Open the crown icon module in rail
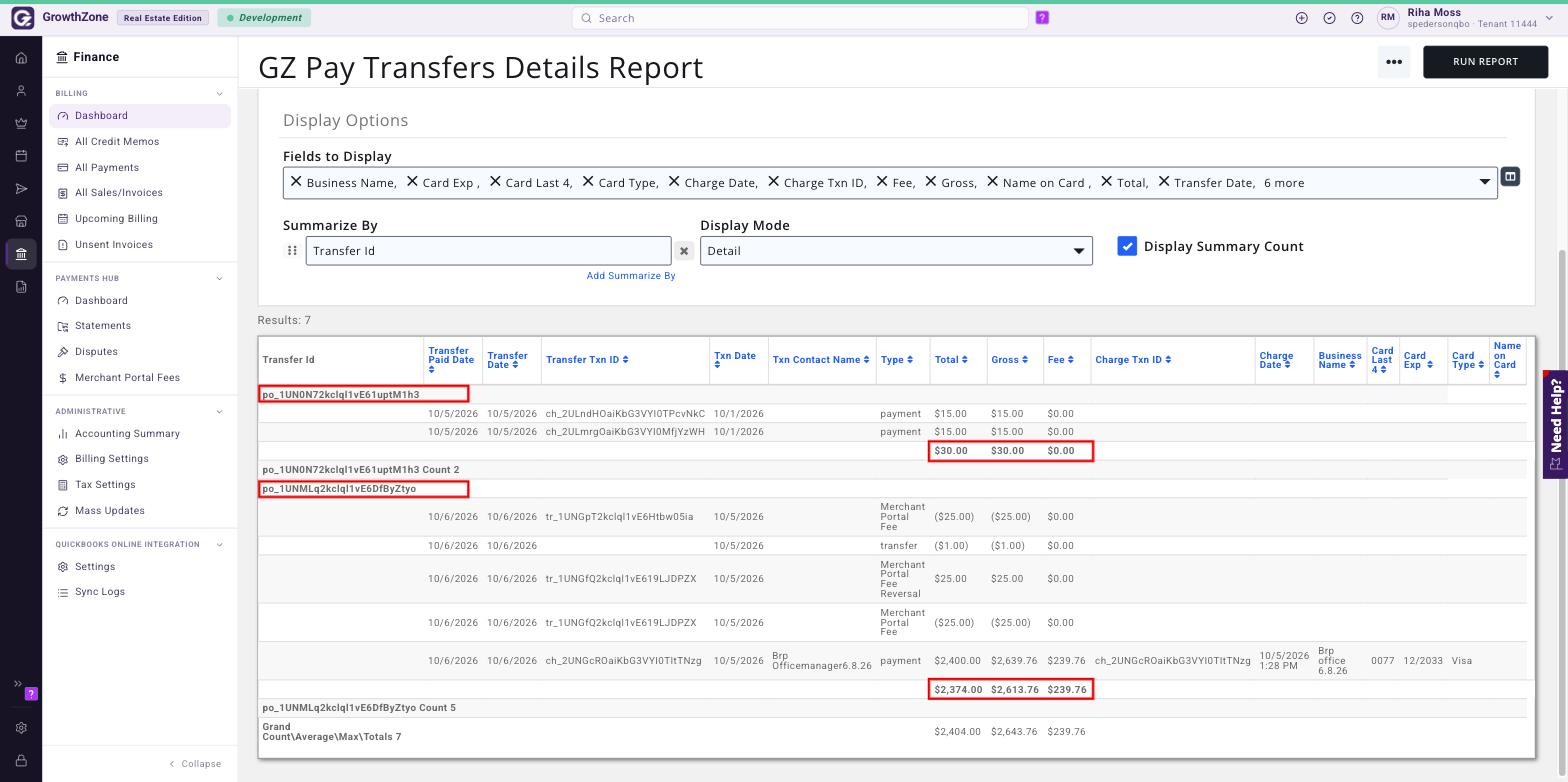This screenshot has height=782, width=1568. (x=21, y=123)
